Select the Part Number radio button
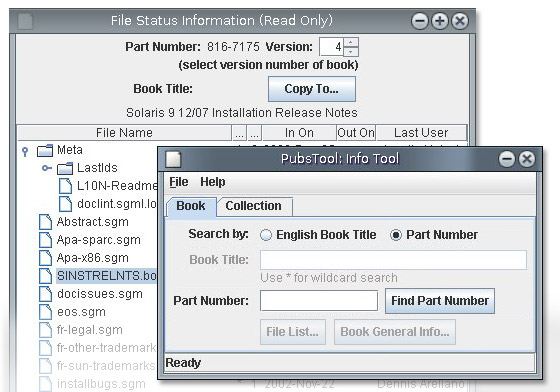 pos(396,235)
